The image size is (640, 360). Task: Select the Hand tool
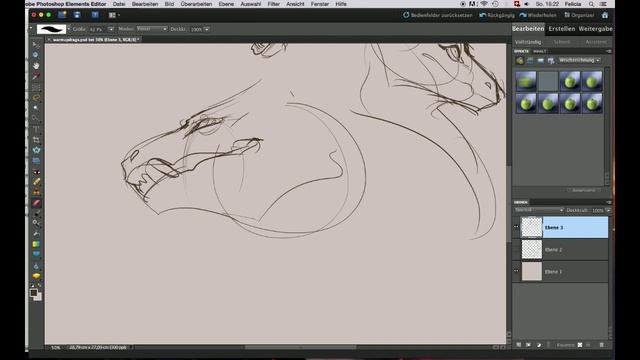[x=36, y=65]
